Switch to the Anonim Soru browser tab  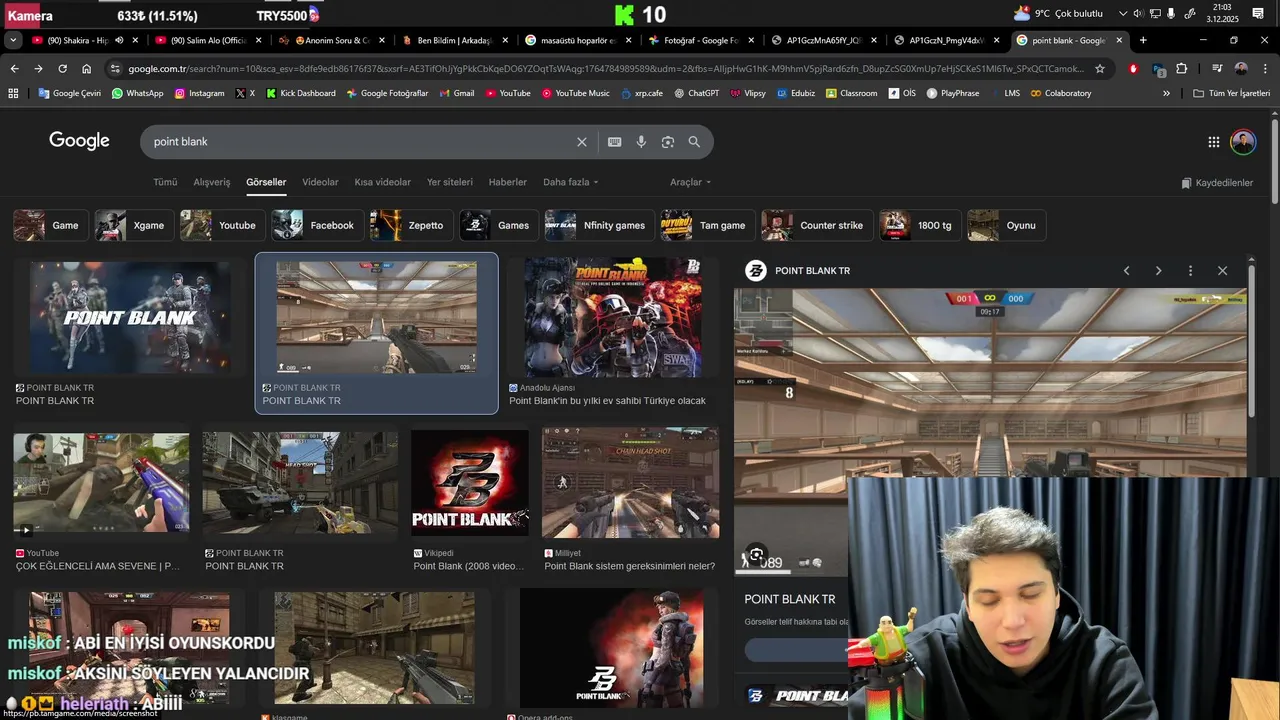pyautogui.click(x=333, y=40)
